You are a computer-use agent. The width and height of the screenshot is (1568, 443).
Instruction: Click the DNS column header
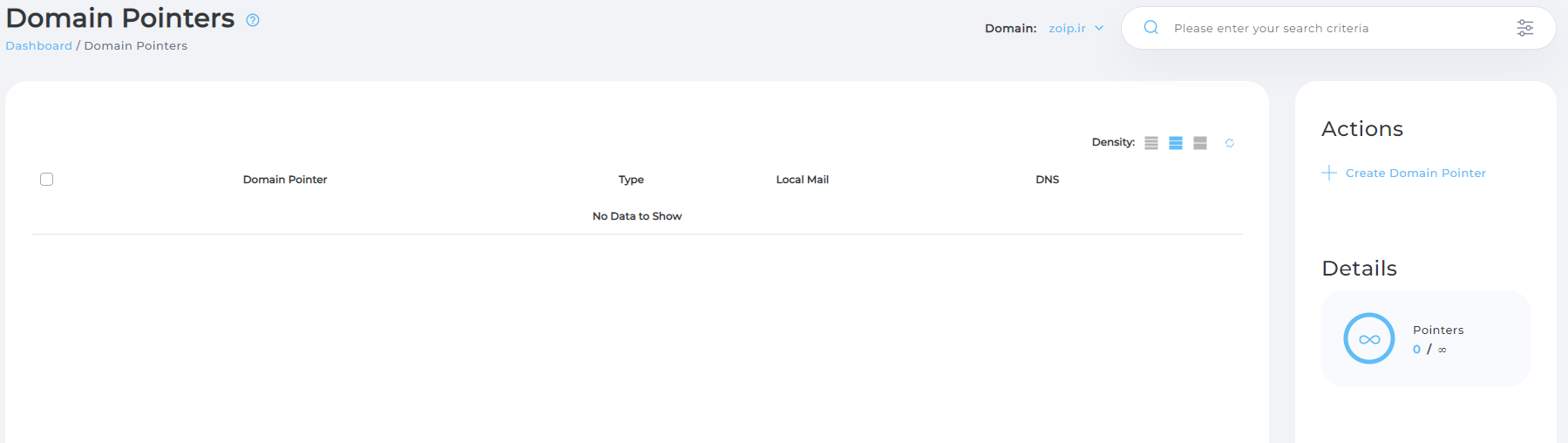pos(1047,180)
